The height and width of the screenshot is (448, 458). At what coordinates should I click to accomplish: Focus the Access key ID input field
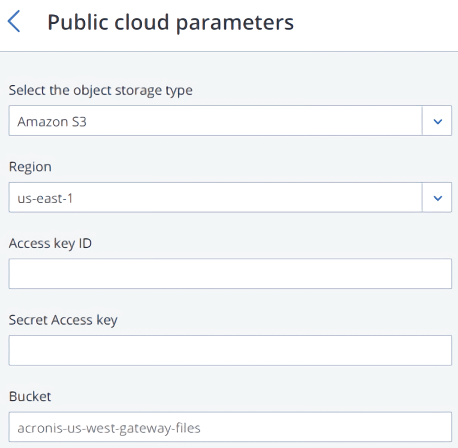click(x=230, y=273)
